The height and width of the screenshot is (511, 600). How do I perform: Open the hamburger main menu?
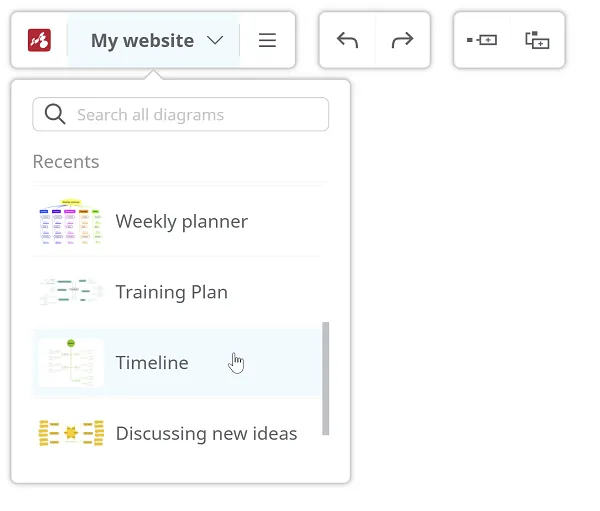[267, 40]
